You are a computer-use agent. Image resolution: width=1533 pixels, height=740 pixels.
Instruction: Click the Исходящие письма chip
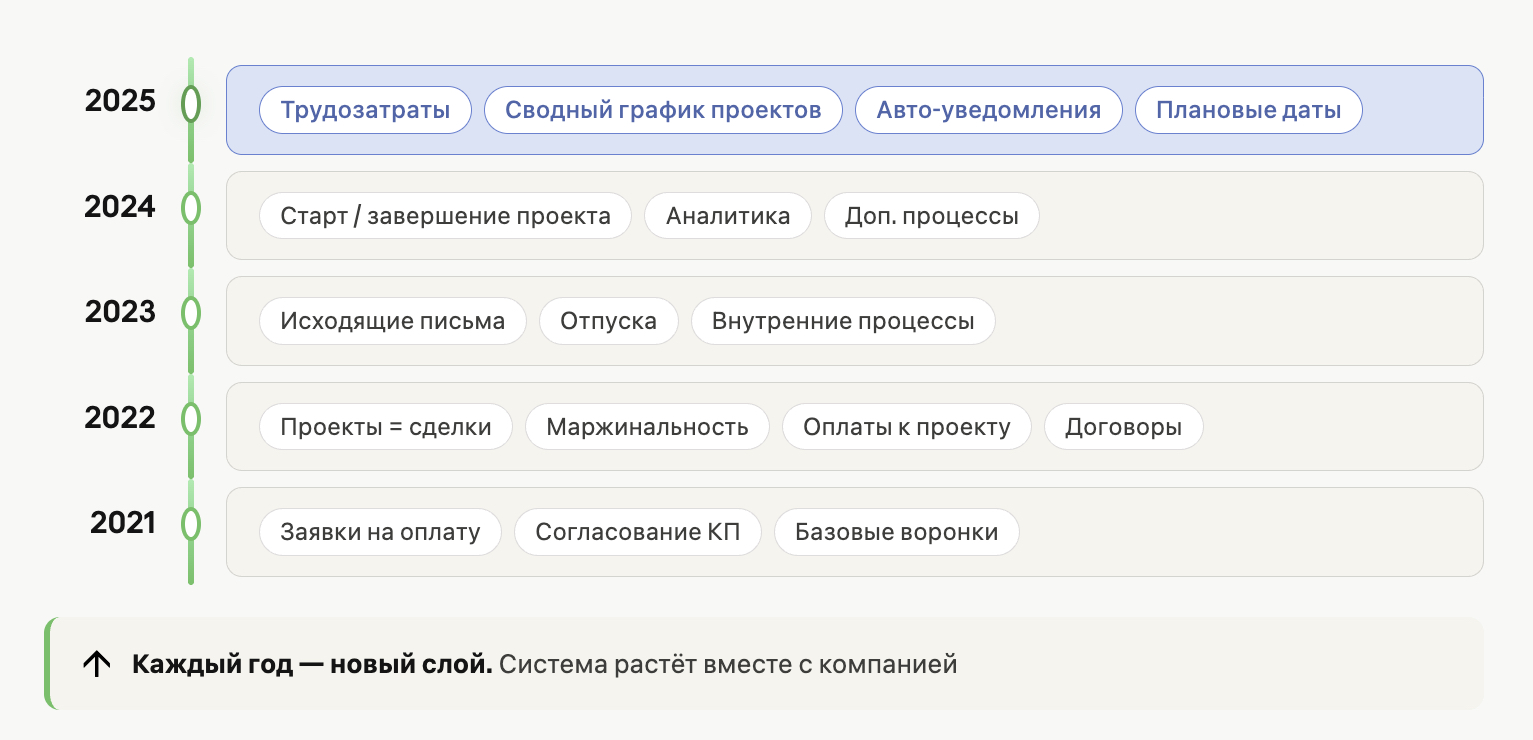pyautogui.click(x=393, y=321)
